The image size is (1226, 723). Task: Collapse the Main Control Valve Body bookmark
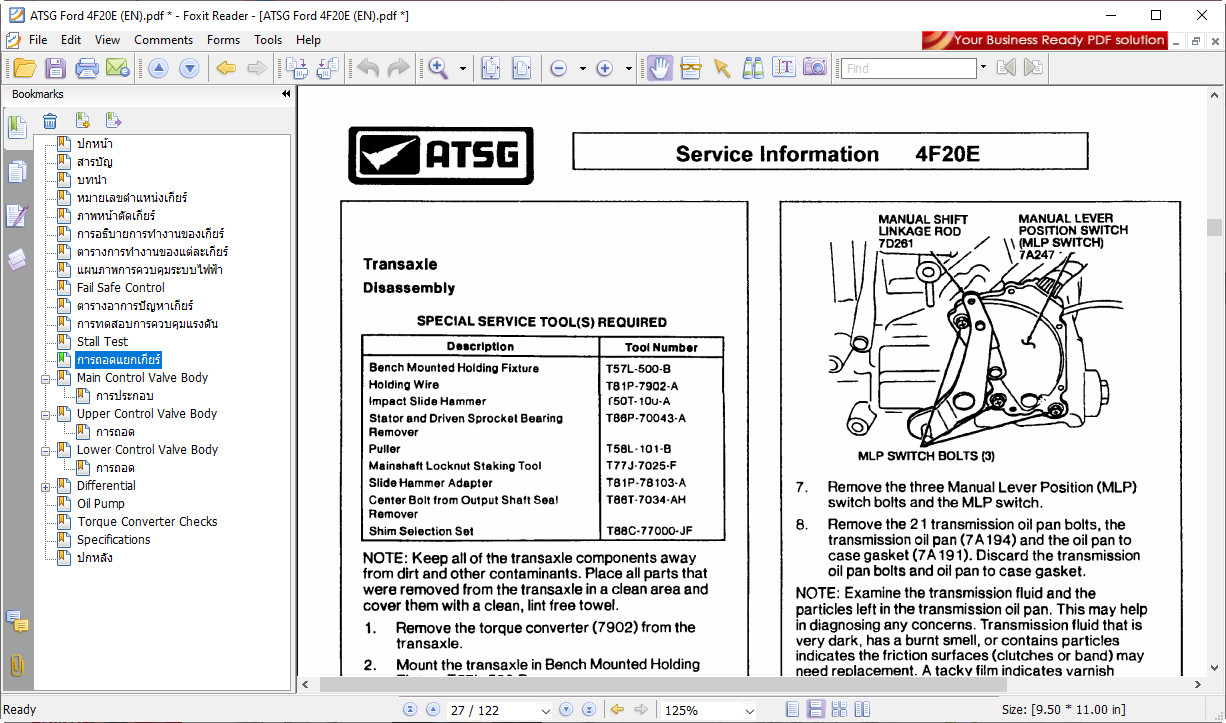click(x=45, y=378)
